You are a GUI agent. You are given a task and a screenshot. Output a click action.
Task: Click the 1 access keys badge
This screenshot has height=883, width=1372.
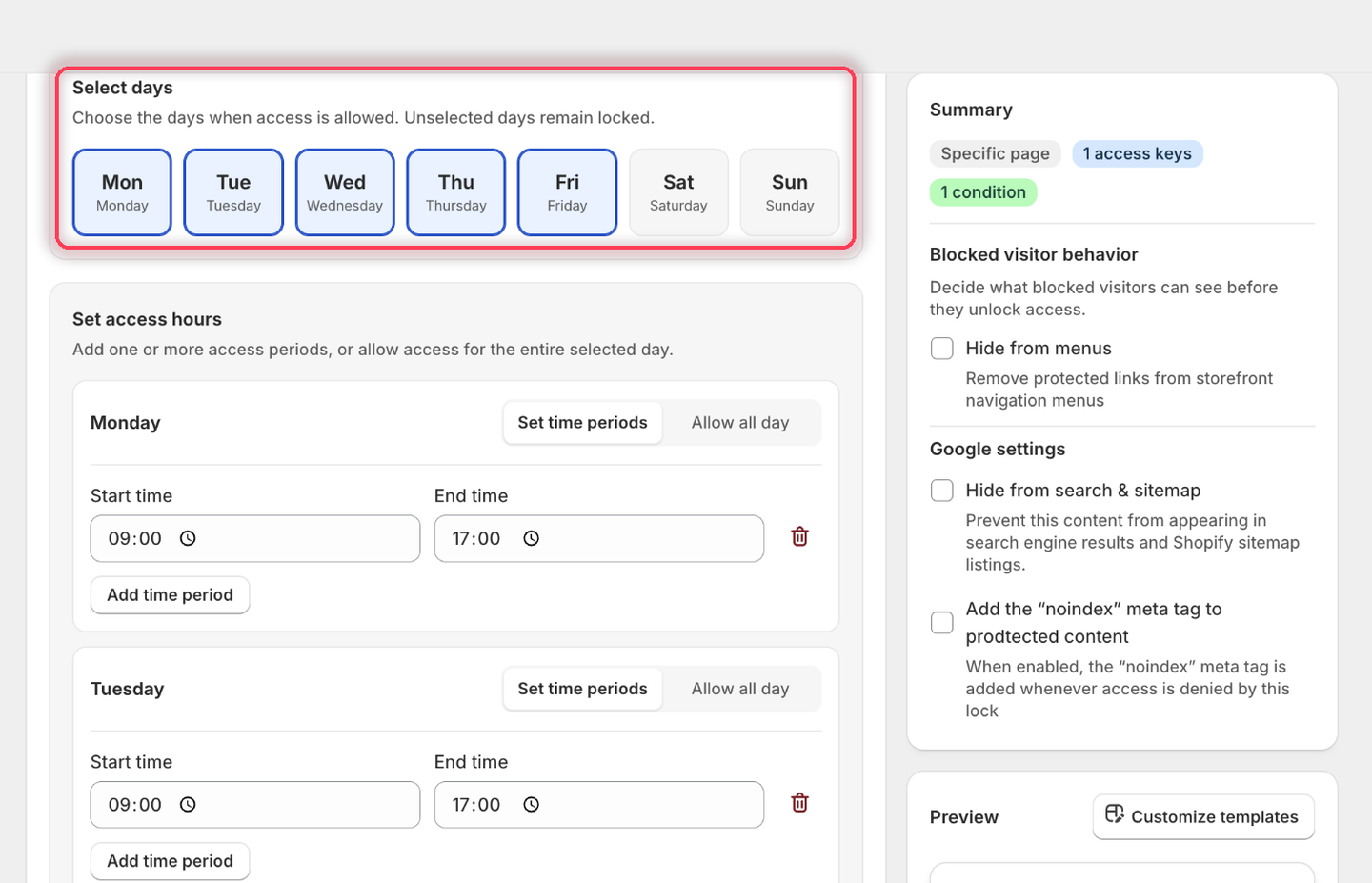tap(1138, 154)
